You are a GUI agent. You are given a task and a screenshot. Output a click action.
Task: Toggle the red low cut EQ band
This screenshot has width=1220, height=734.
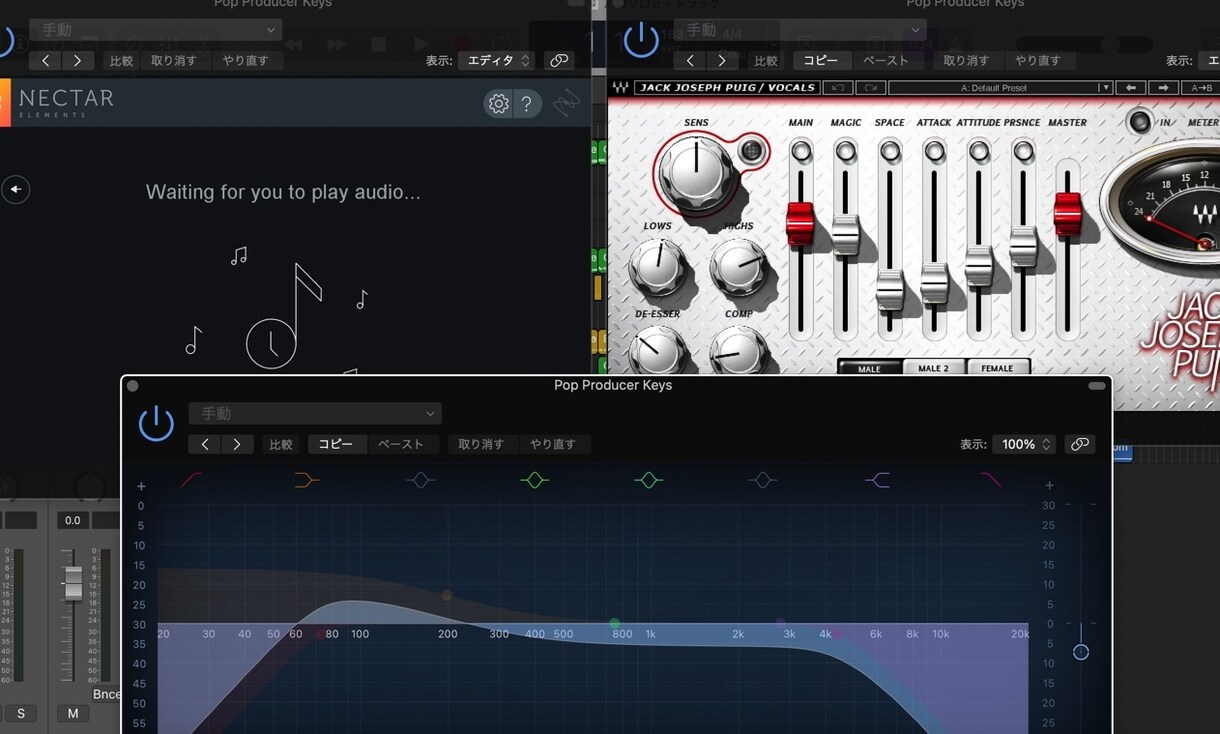(x=191, y=480)
